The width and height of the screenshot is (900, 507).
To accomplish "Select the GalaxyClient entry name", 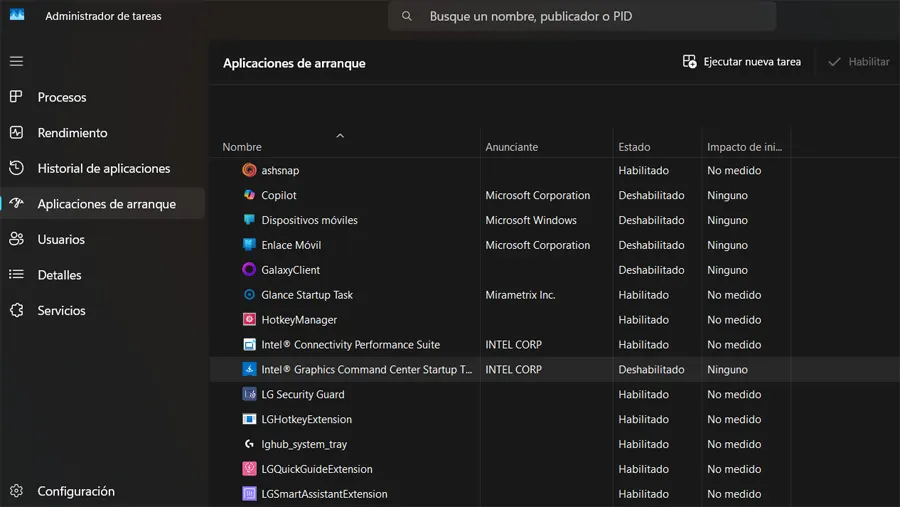I will (290, 270).
